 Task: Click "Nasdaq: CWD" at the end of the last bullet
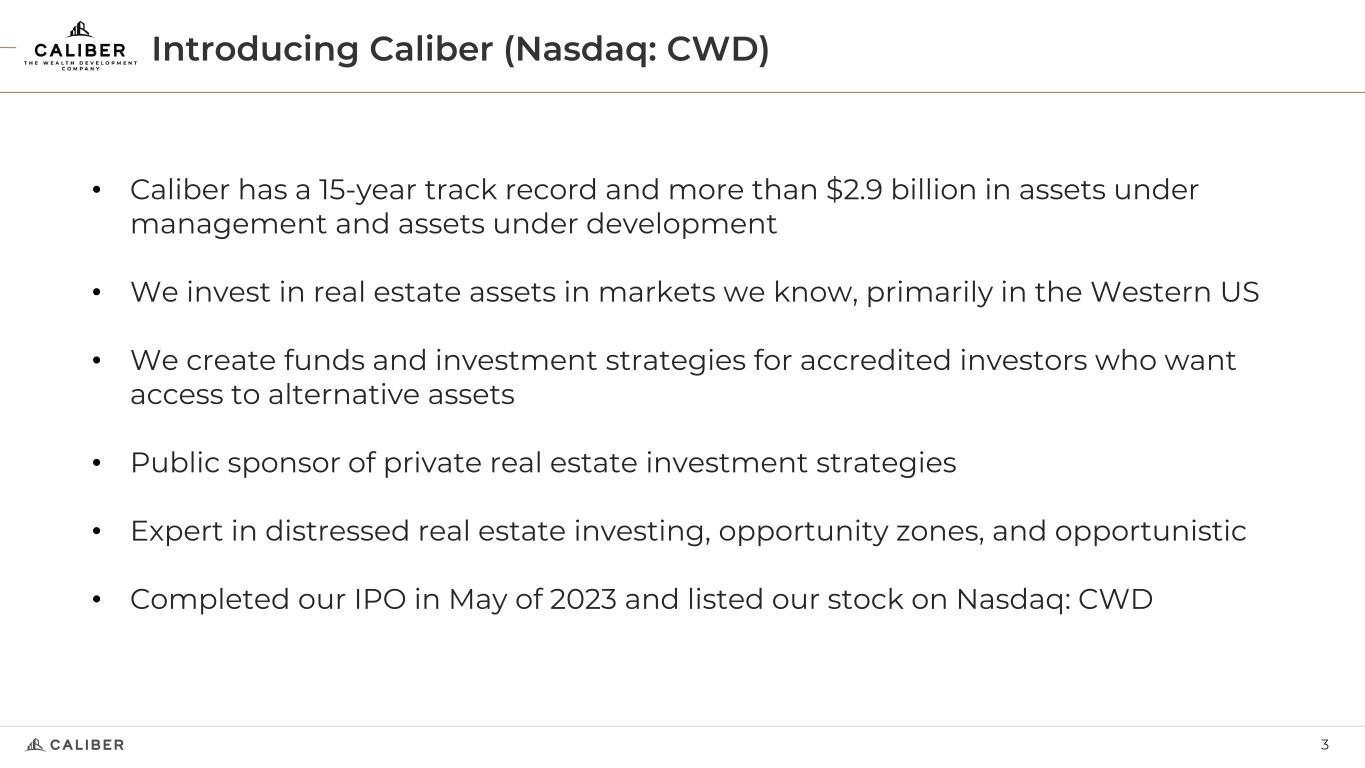(1054, 599)
